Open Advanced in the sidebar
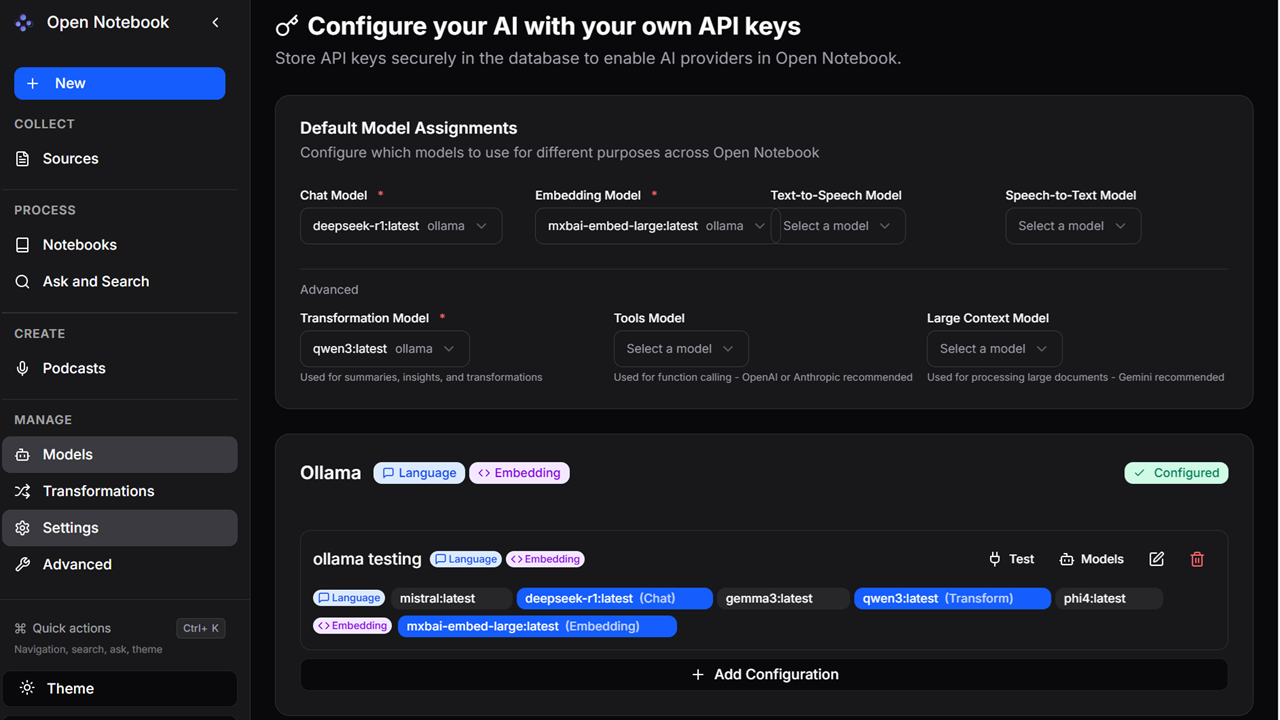Screen dimensions: 1280x720 [119, 564]
